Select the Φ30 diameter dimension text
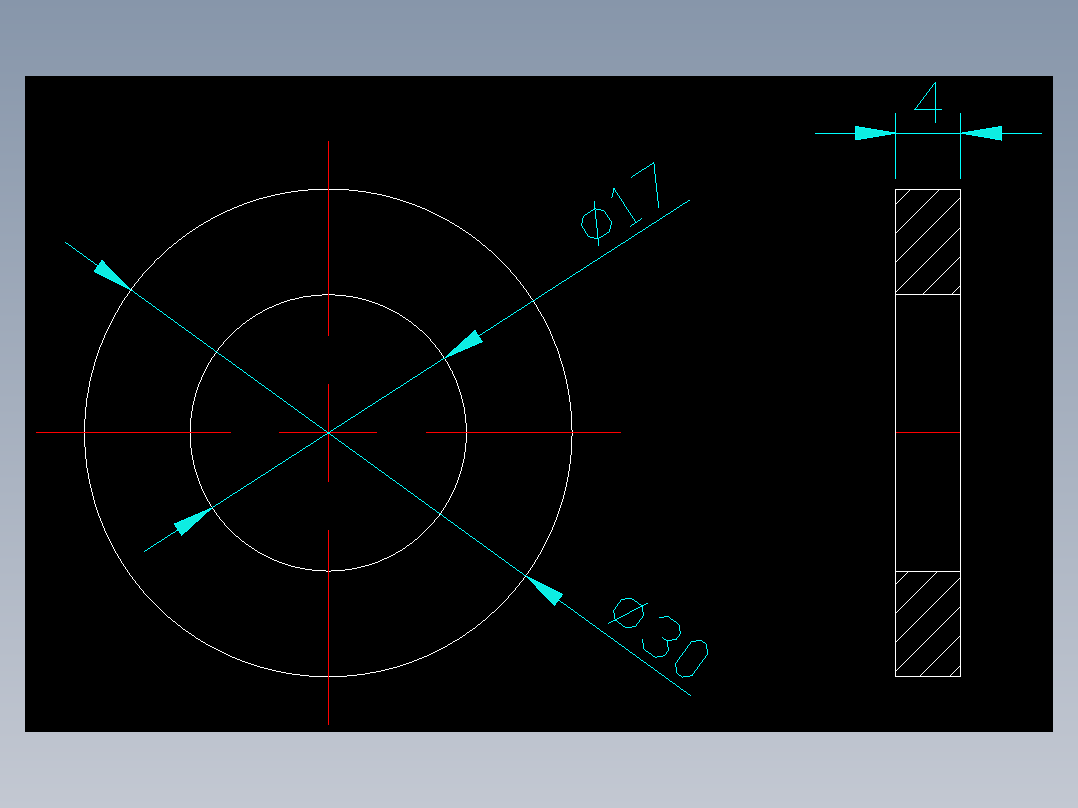1078x808 pixels. point(659,637)
